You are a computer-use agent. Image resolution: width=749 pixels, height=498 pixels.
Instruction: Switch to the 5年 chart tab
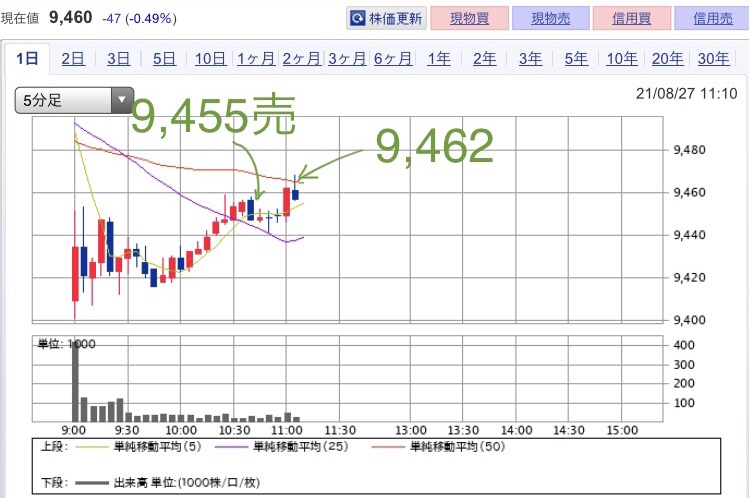click(x=576, y=59)
